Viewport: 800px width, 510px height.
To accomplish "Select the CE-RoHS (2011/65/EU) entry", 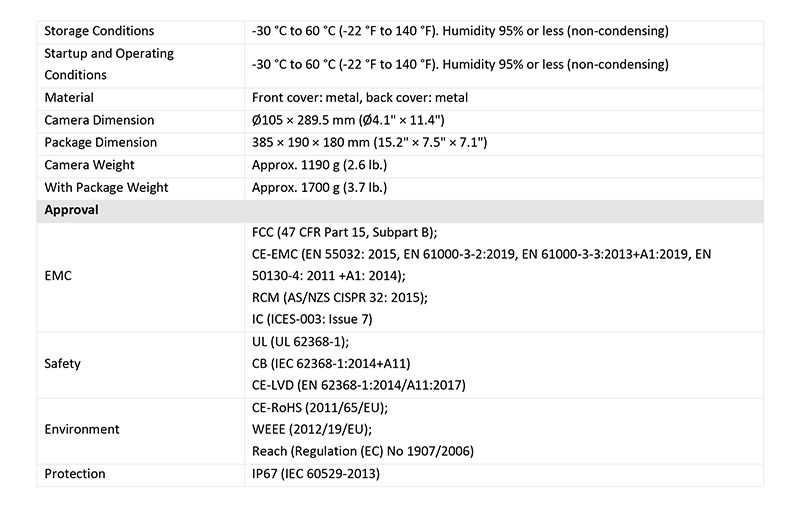I will pyautogui.click(x=320, y=408).
